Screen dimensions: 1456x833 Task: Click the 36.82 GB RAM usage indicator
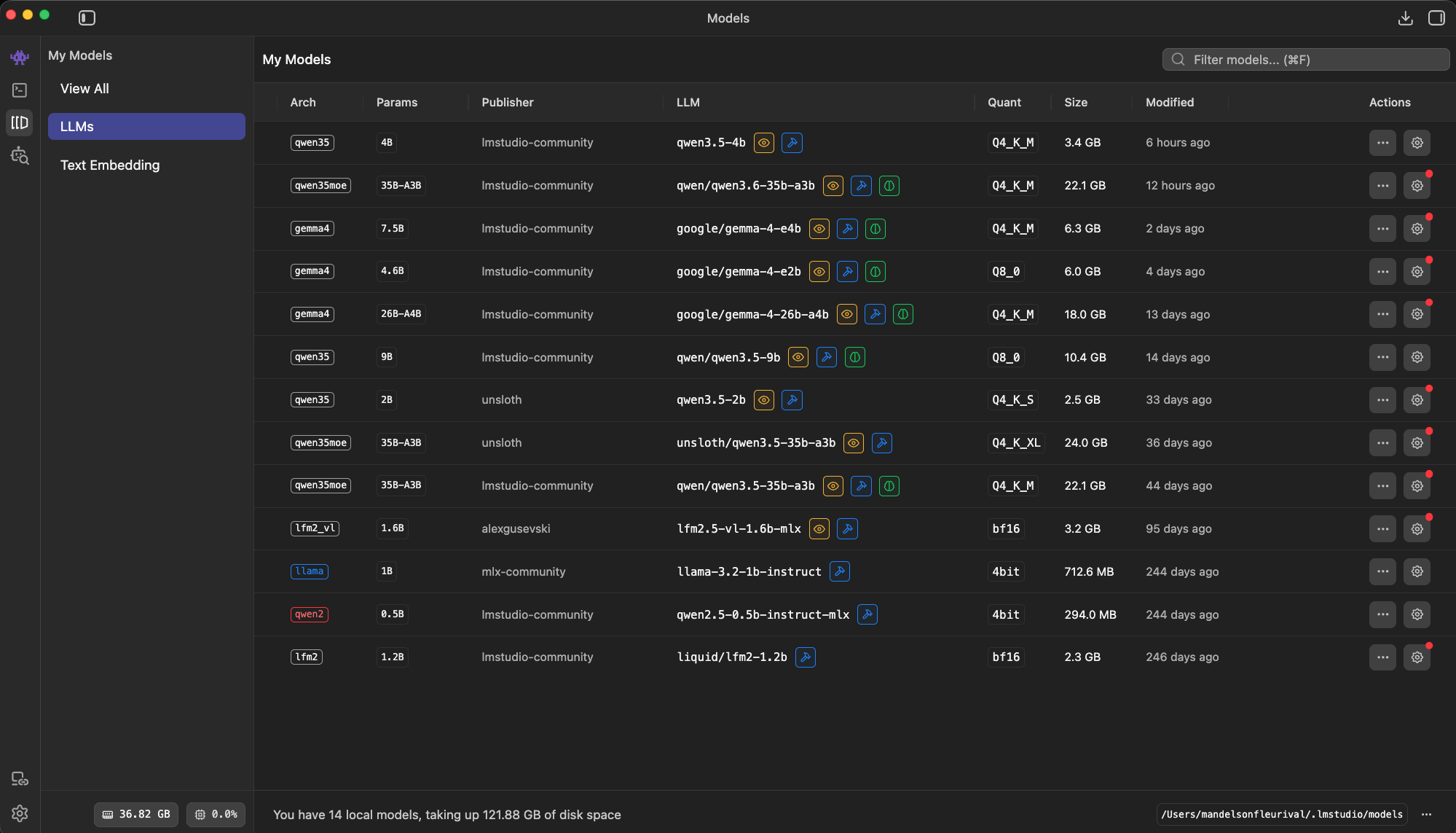click(135, 814)
